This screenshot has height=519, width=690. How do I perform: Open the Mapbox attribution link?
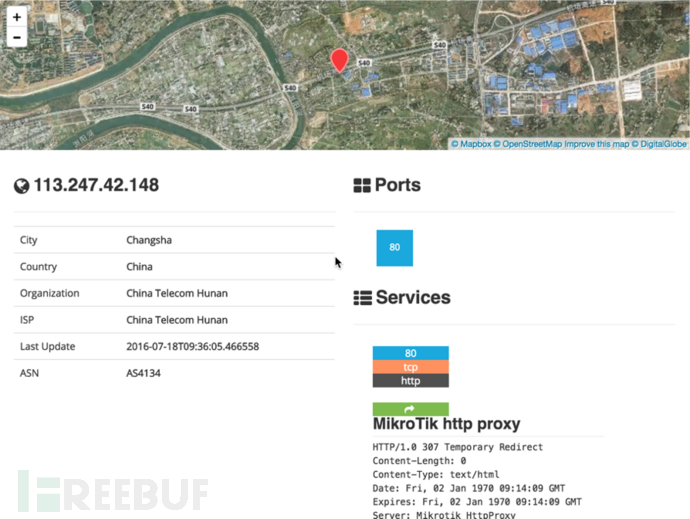[473, 144]
